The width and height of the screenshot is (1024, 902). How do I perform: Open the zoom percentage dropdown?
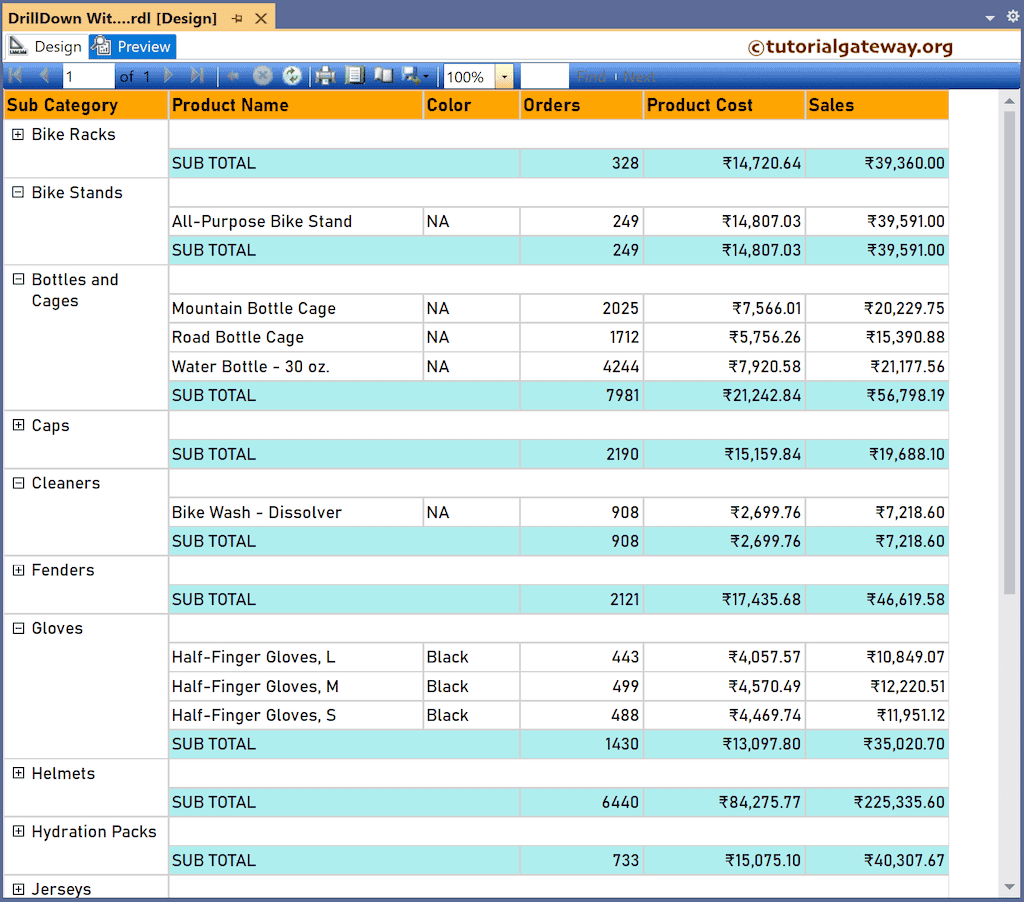(x=502, y=76)
